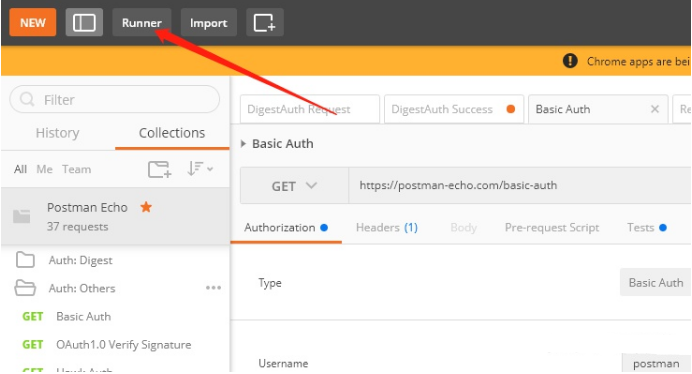Open a new window with plus icon
Image resolution: width=692 pixels, height=374 pixels.
pyautogui.click(x=264, y=23)
